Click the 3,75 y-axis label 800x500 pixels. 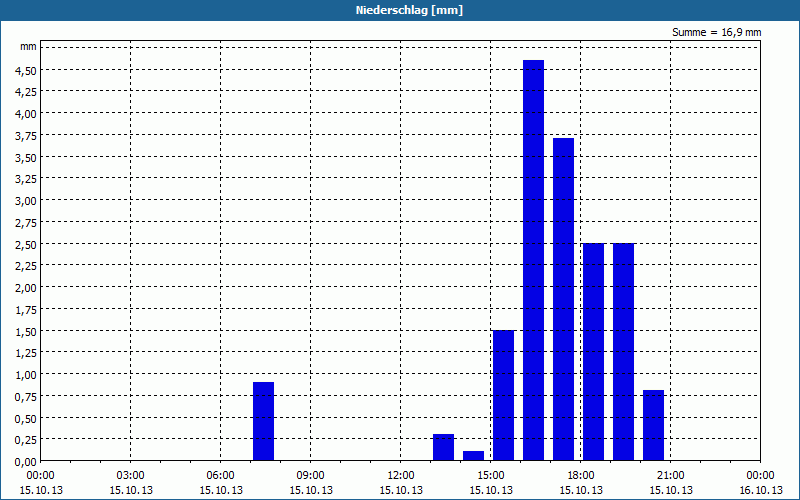click(x=26, y=136)
